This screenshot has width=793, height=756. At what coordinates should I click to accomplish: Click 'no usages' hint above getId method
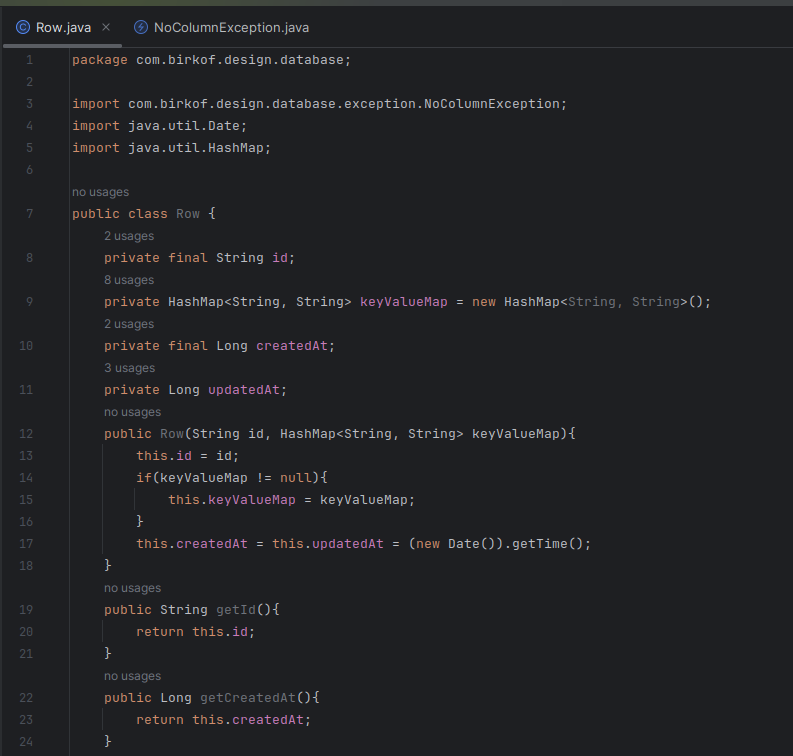pos(133,588)
